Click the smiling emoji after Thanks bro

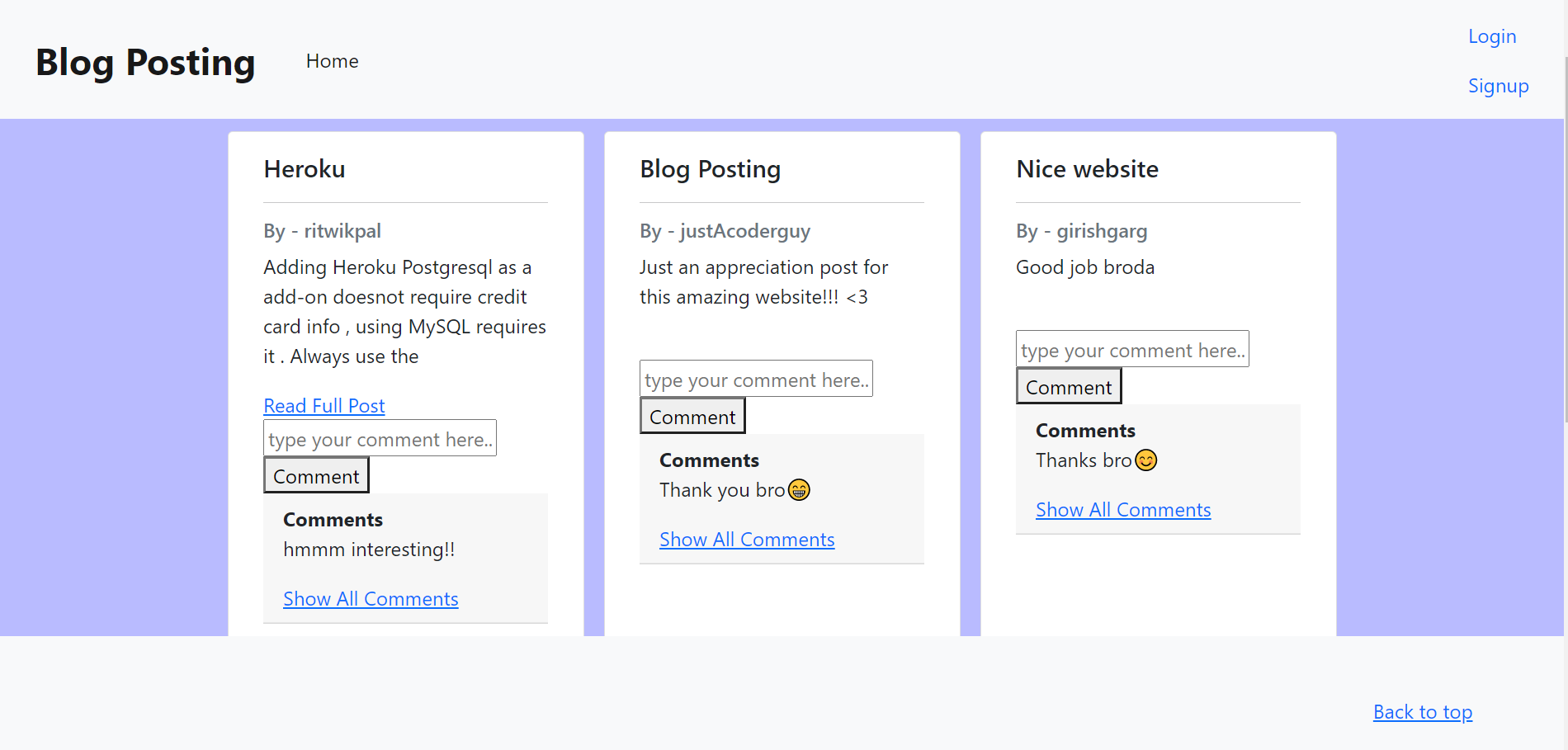tap(1145, 460)
